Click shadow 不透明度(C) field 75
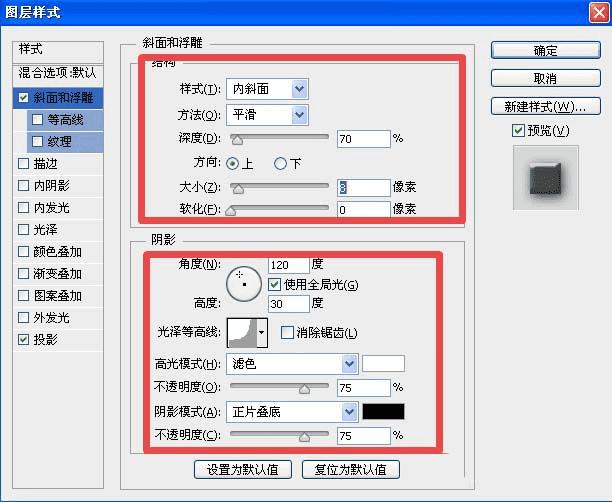This screenshot has width=612, height=502. pyautogui.click(x=364, y=436)
